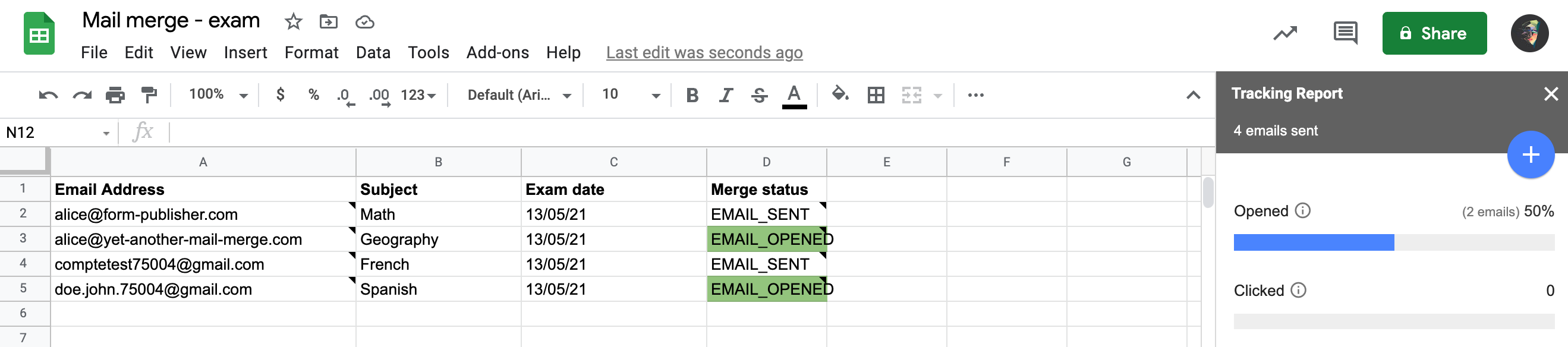Image resolution: width=1568 pixels, height=347 pixels.
Task: Open the last edit history link
Action: click(x=704, y=53)
